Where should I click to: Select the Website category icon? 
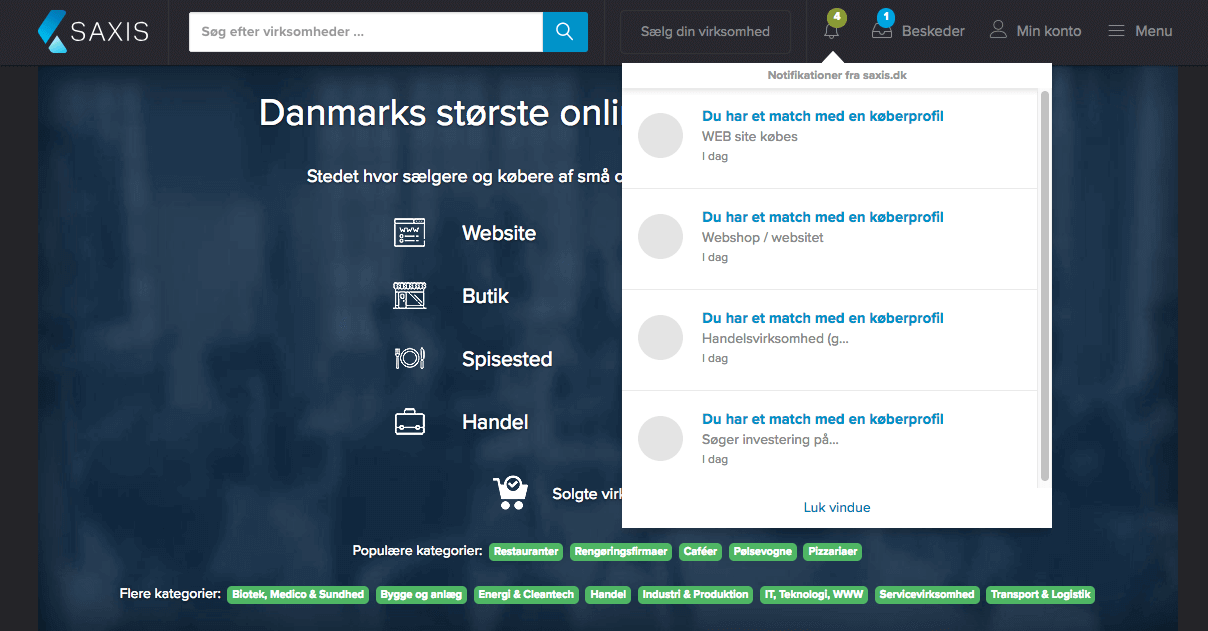409,233
